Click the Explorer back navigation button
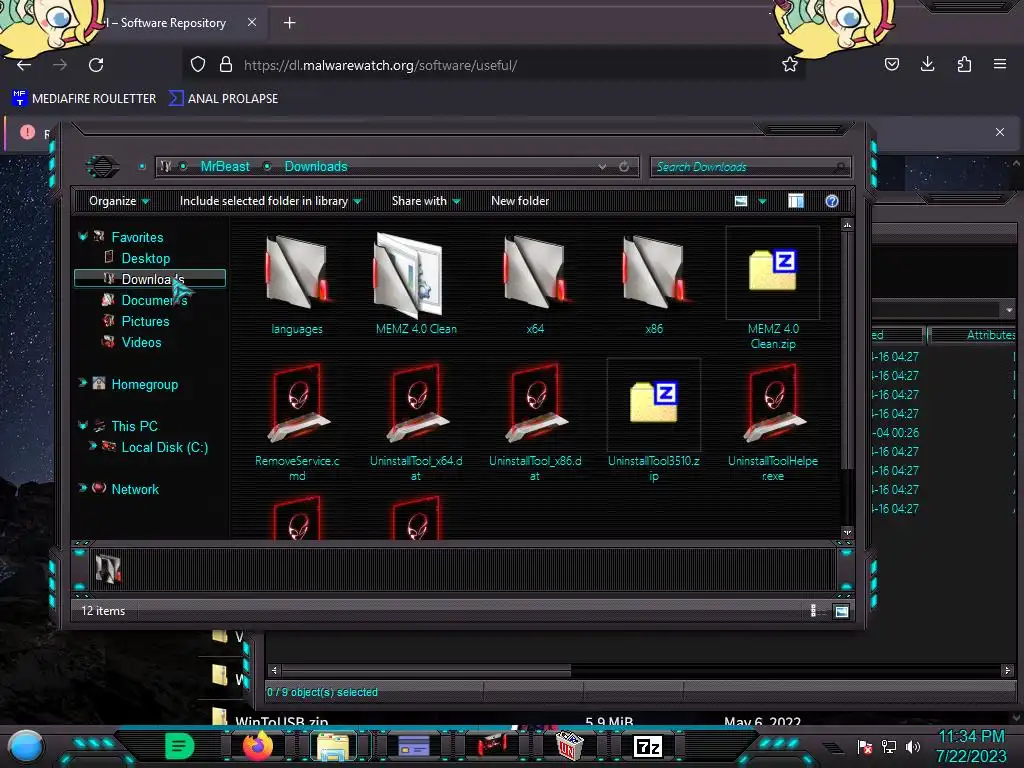The image size is (1024, 768). (103, 167)
